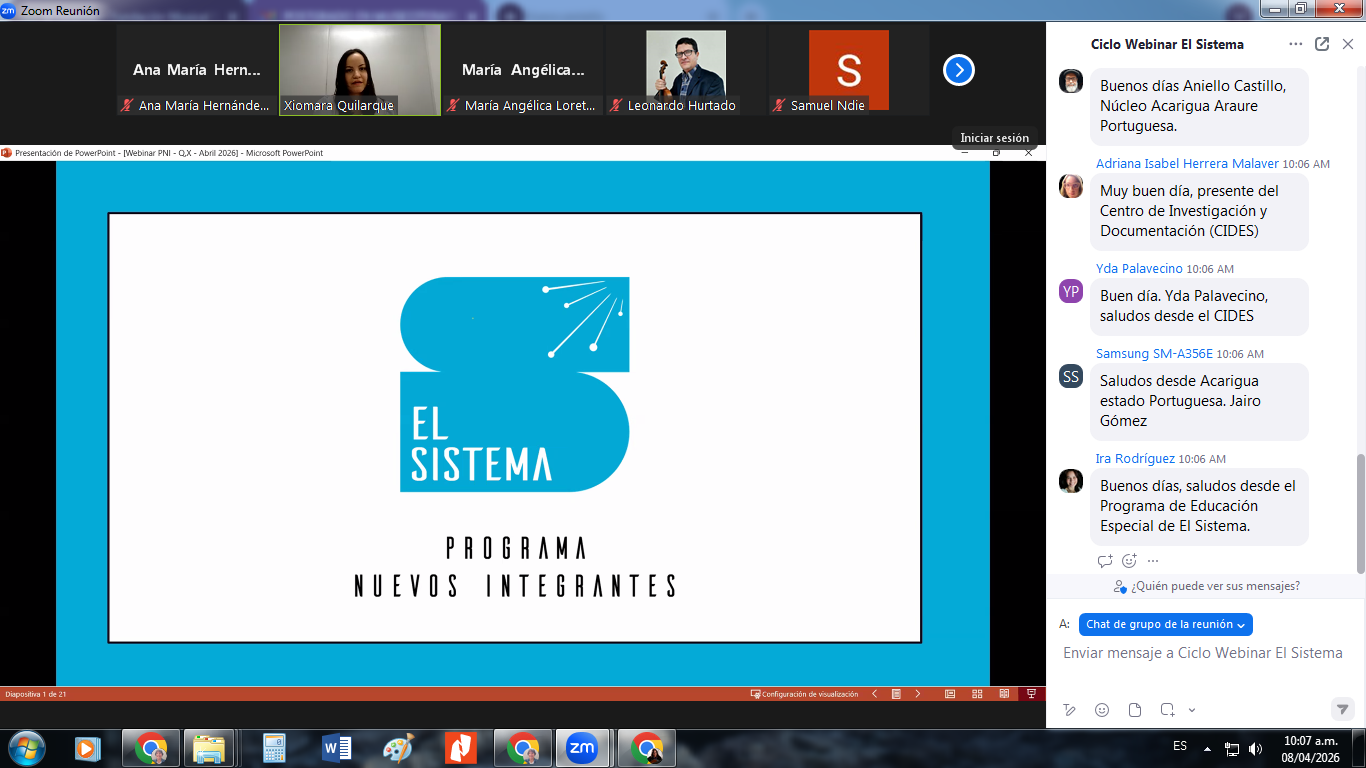
Task: Switch to Reading view in PowerPoint
Action: [x=1004, y=694]
